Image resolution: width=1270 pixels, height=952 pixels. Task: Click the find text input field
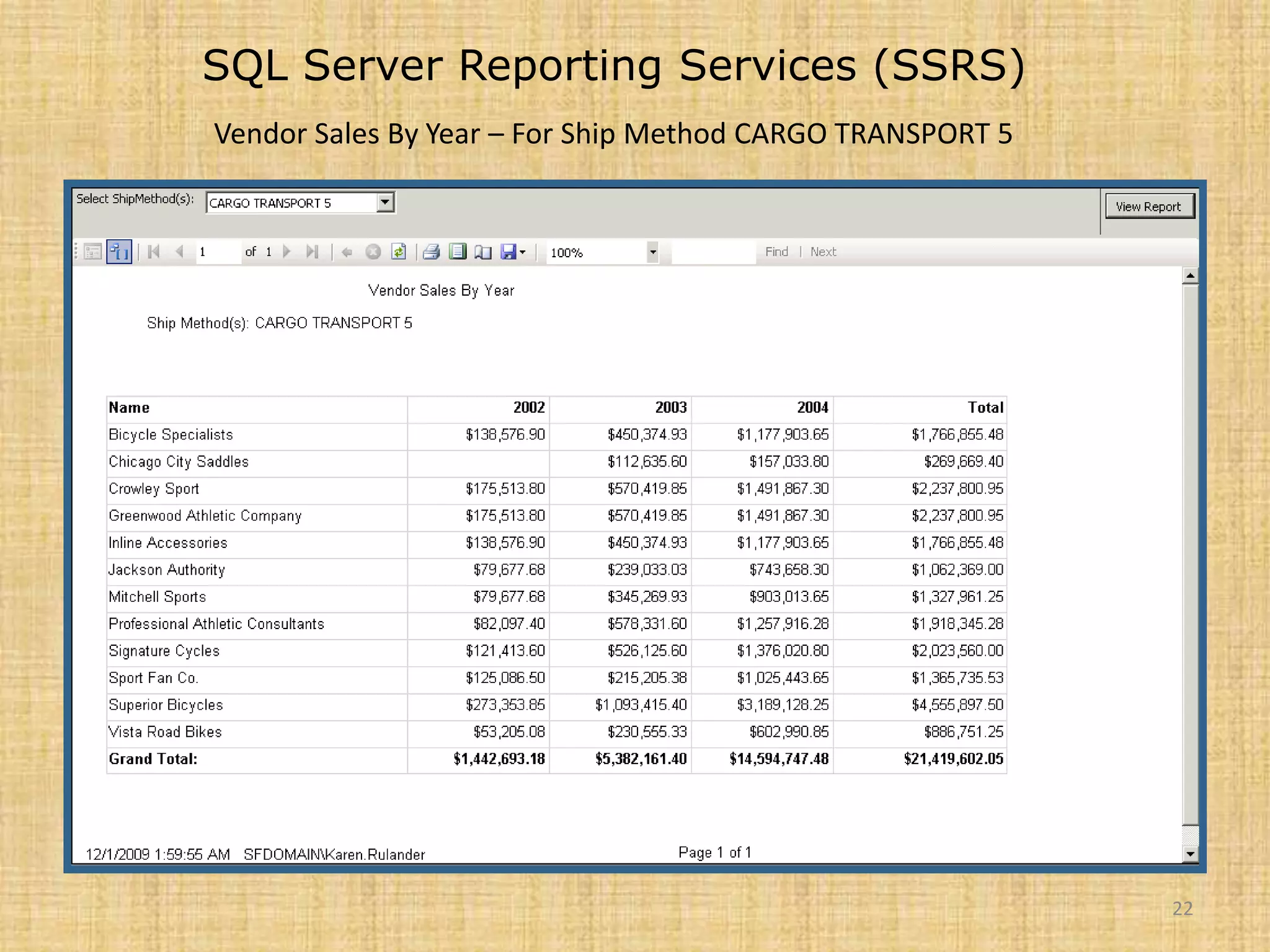coord(714,252)
